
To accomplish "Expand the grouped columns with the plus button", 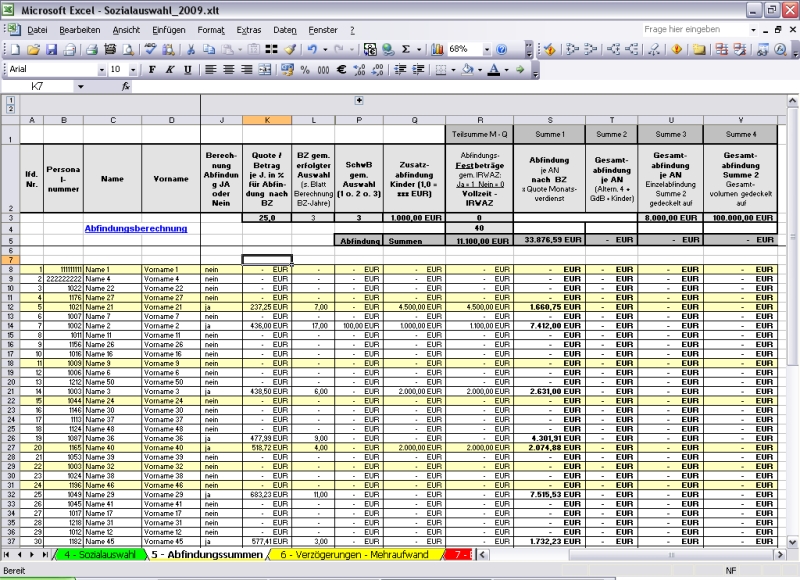I will [359, 100].
